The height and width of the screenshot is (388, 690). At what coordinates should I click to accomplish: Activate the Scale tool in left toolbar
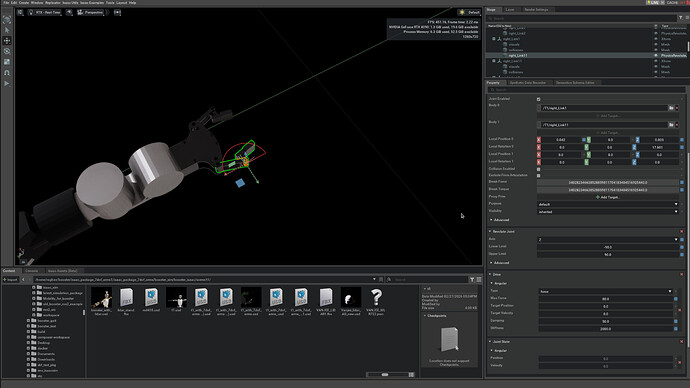tap(7, 62)
